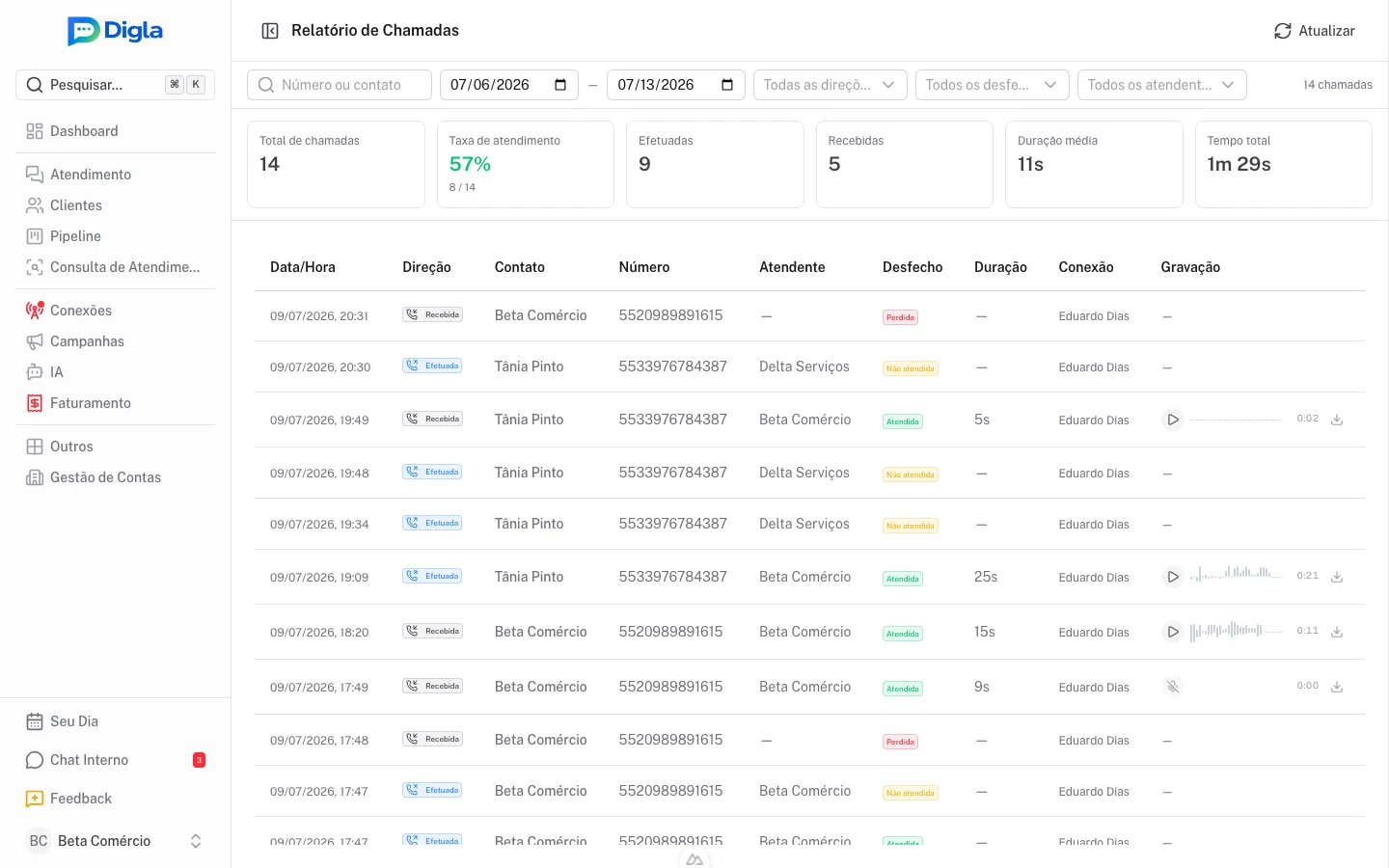Expand the Todos os desfechos dropdown
This screenshot has height=868, width=1389.
pos(993,85)
